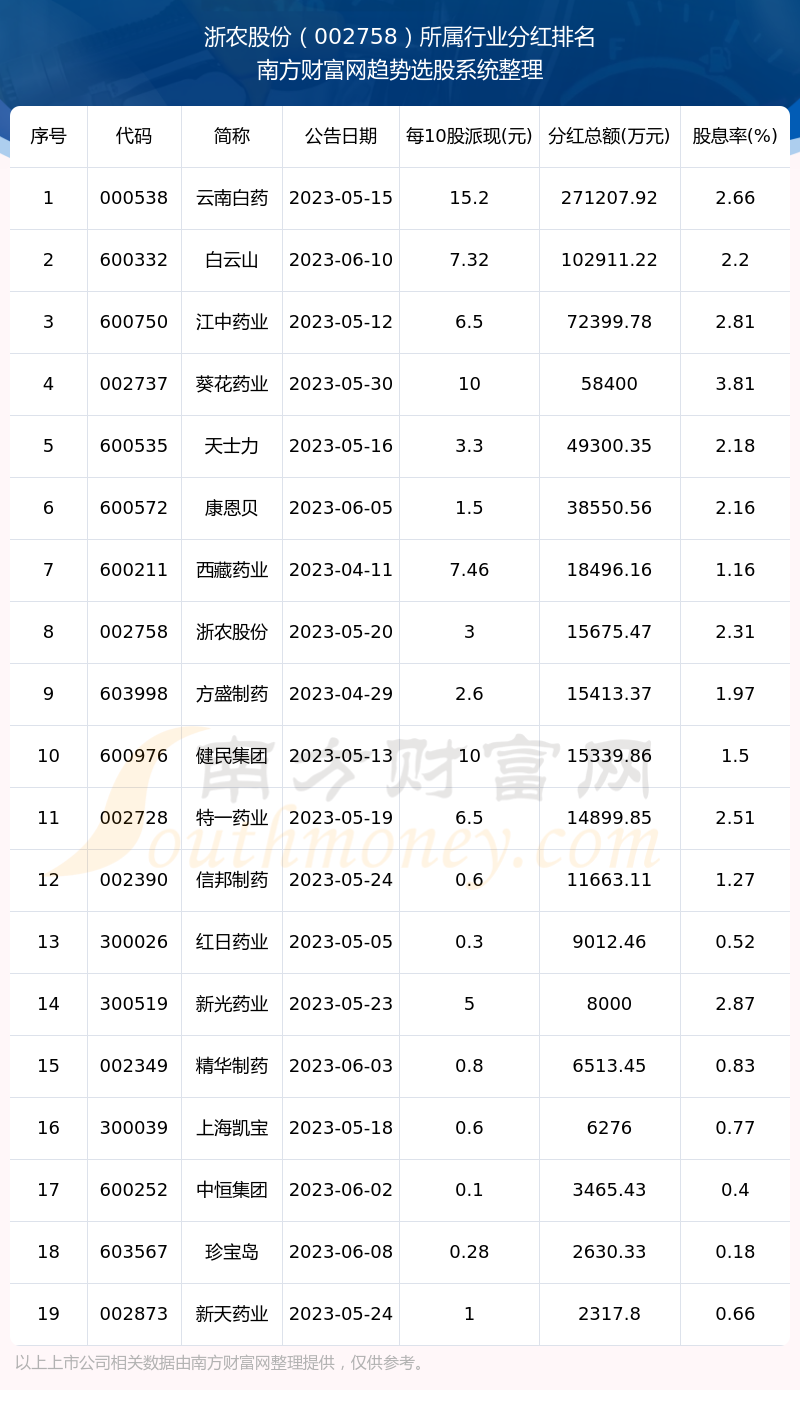
Task: Select stock code 002873
Action: point(134,1314)
